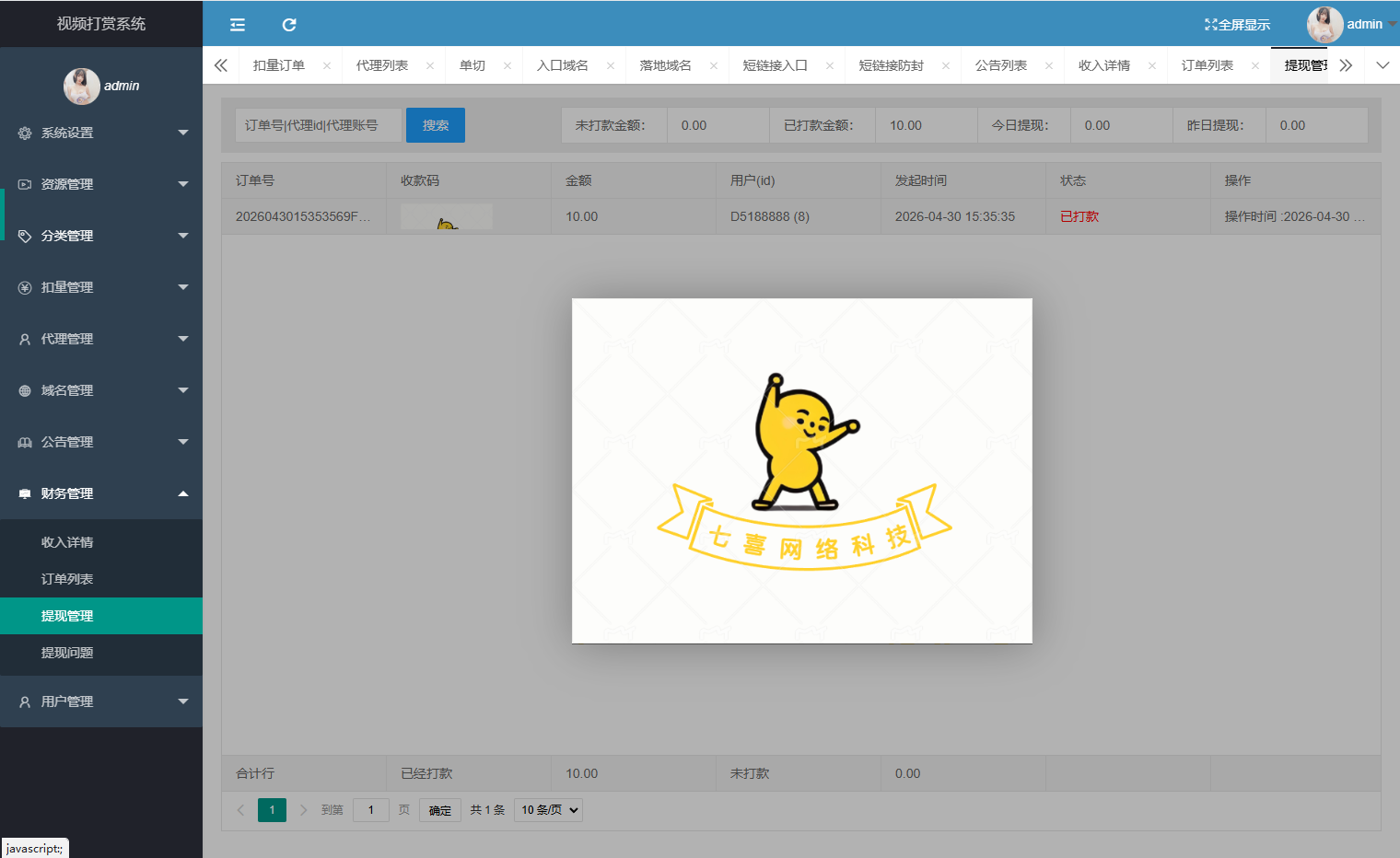This screenshot has height=858, width=1400.
Task: Expand 系统设置 menu arrow
Action: (x=183, y=133)
